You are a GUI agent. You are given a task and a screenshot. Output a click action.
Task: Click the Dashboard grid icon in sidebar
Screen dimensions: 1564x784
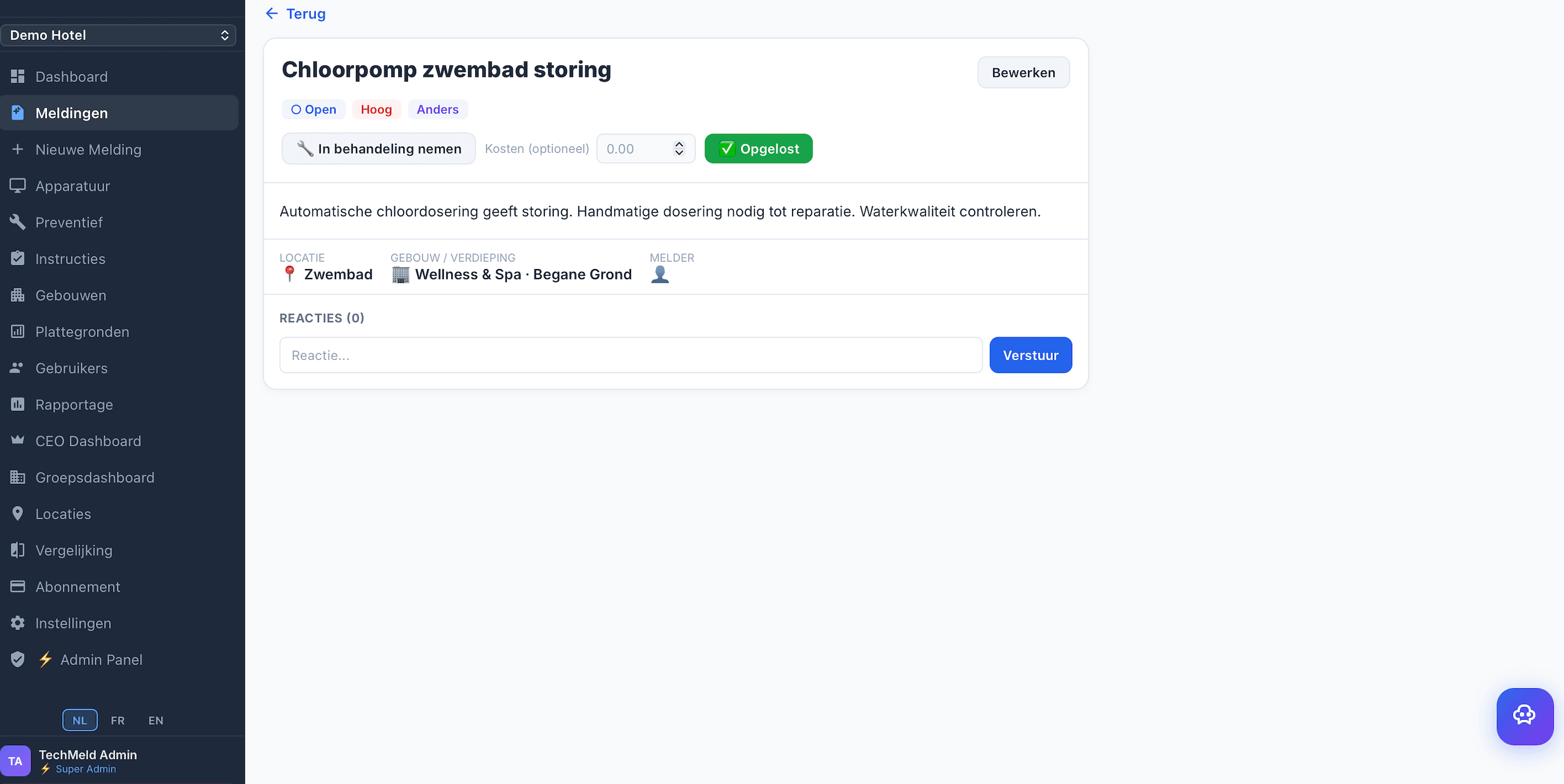pos(18,76)
